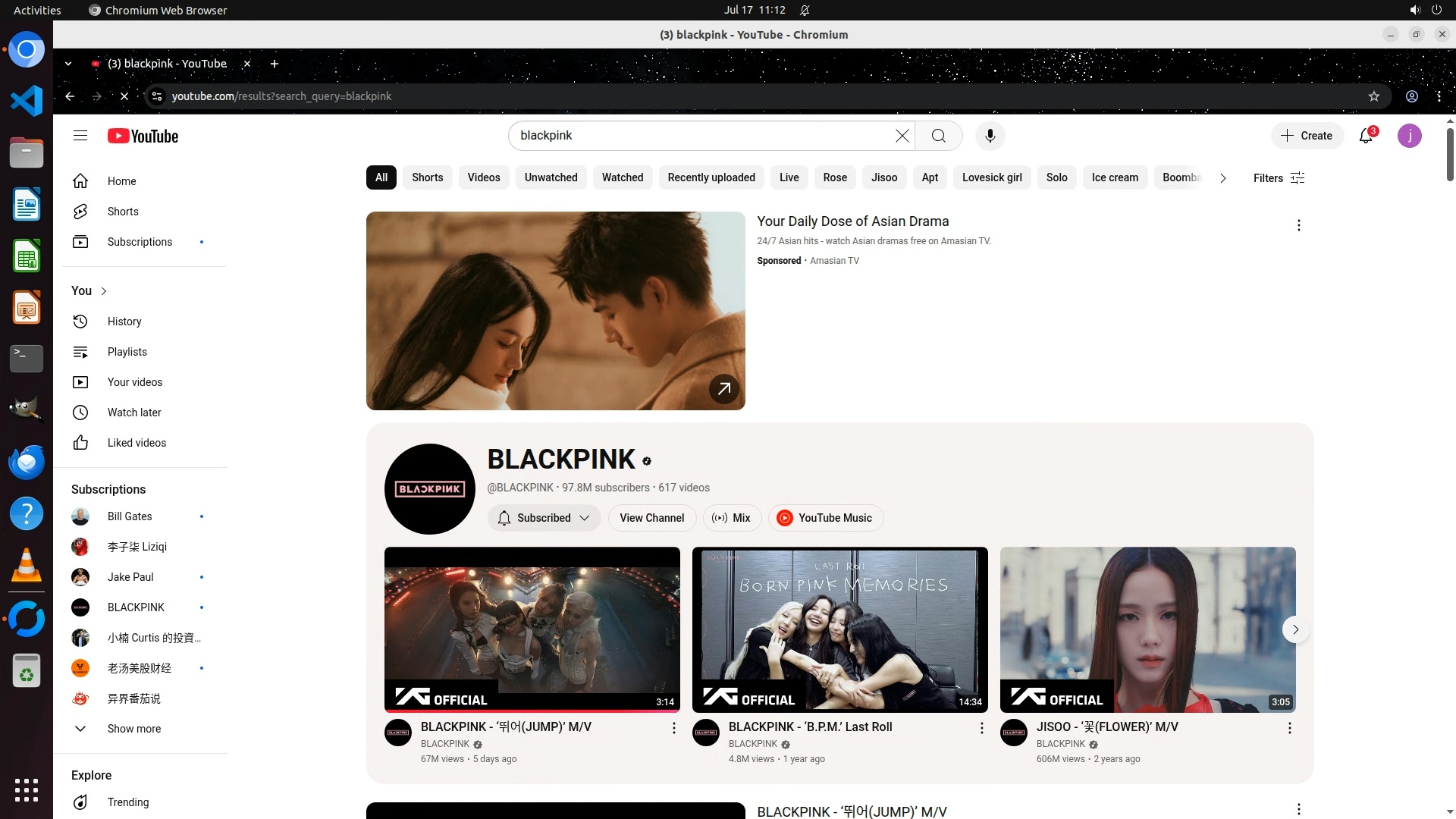Open the Shorts section in the sidebar
The image size is (1456, 819).
[123, 212]
